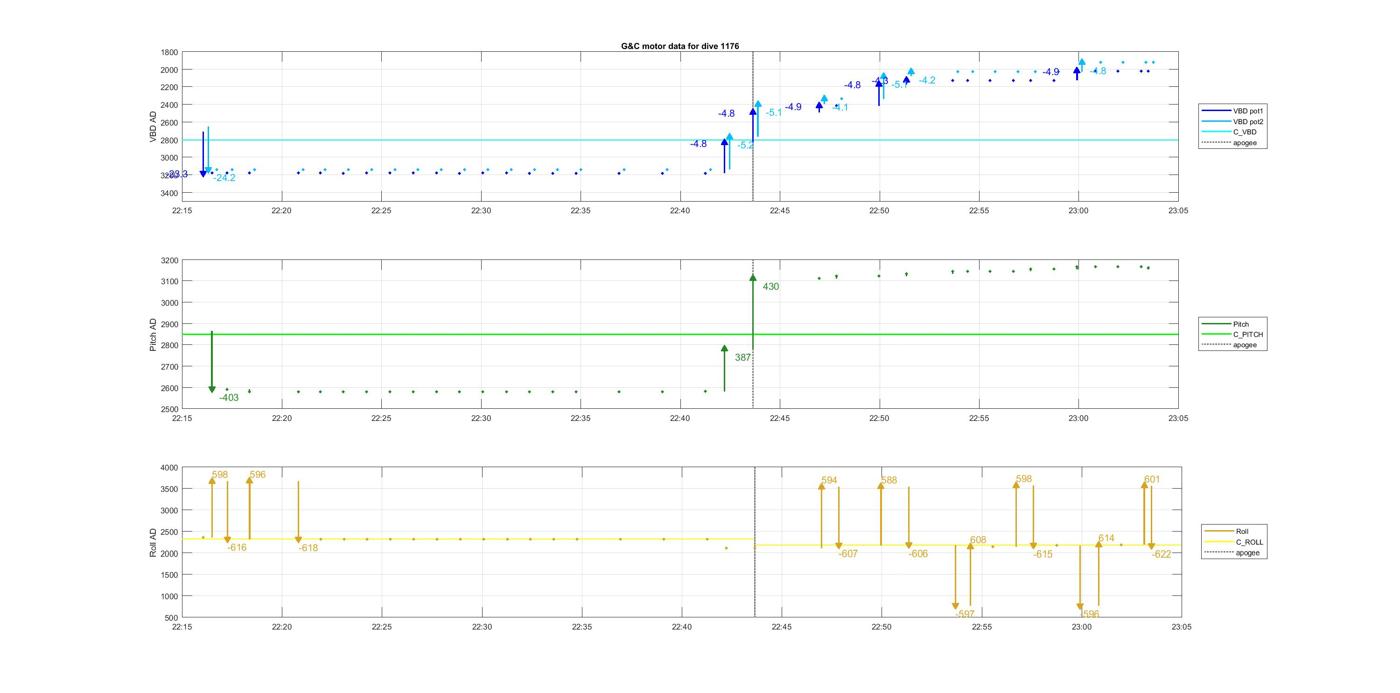This screenshot has width=1400, height=693.
Task: Select the Pitch AD y-axis label
Action: [x=153, y=335]
